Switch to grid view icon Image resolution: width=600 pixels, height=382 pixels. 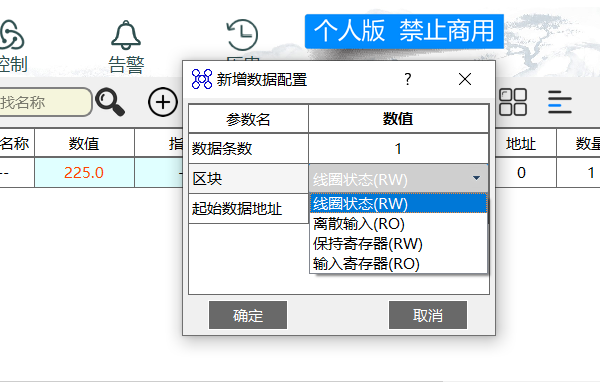(513, 102)
